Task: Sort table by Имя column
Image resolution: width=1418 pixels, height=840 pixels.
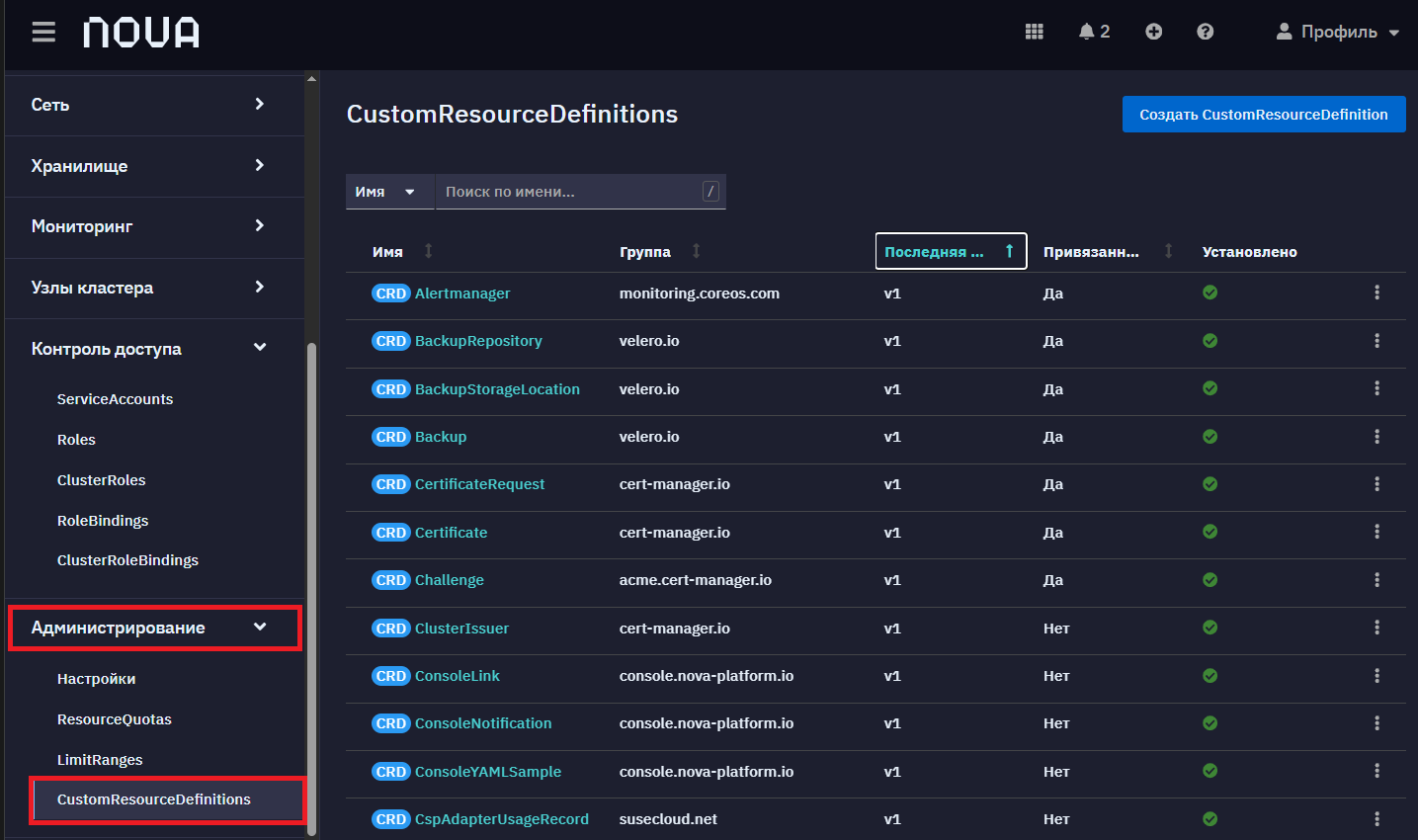Action: [402, 252]
